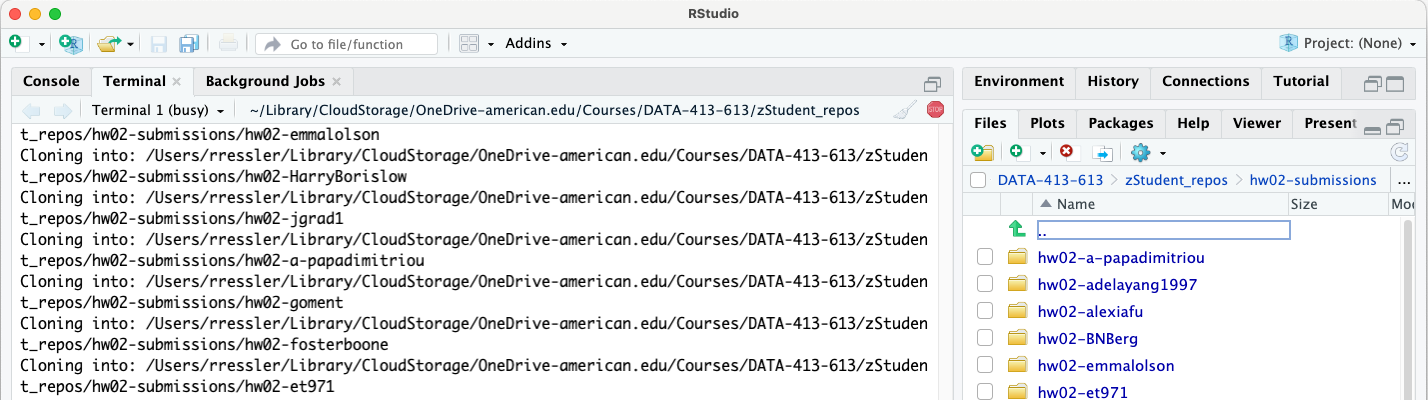
Task: Select the Files tab
Action: [990, 123]
